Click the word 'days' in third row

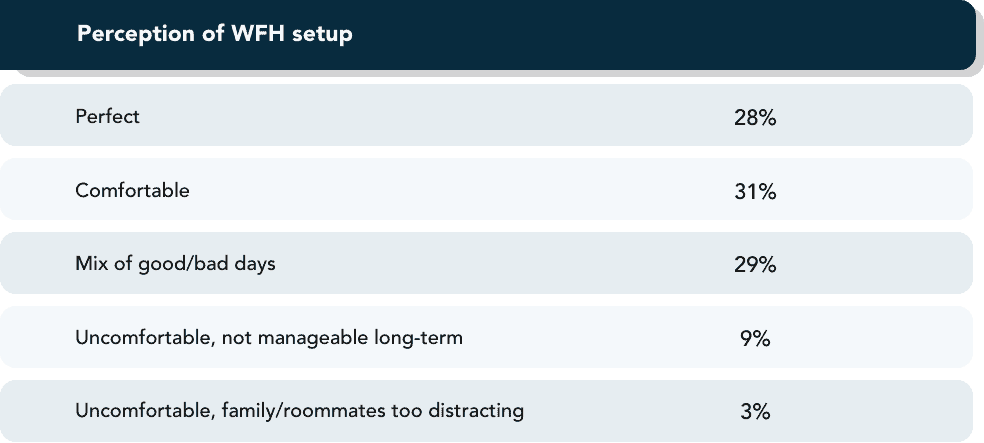tap(257, 264)
